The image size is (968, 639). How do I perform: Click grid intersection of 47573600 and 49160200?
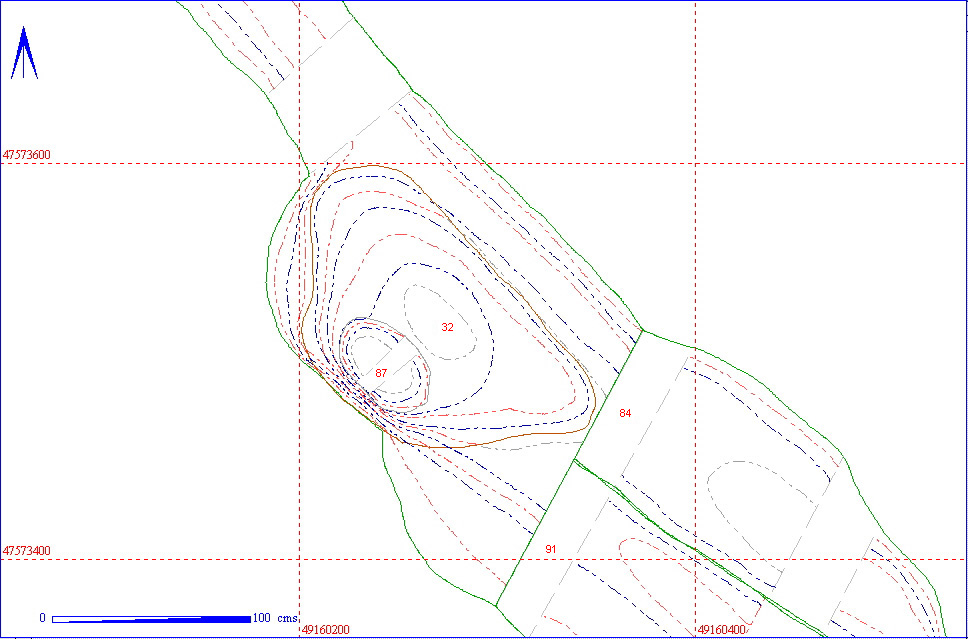pyautogui.click(x=300, y=163)
